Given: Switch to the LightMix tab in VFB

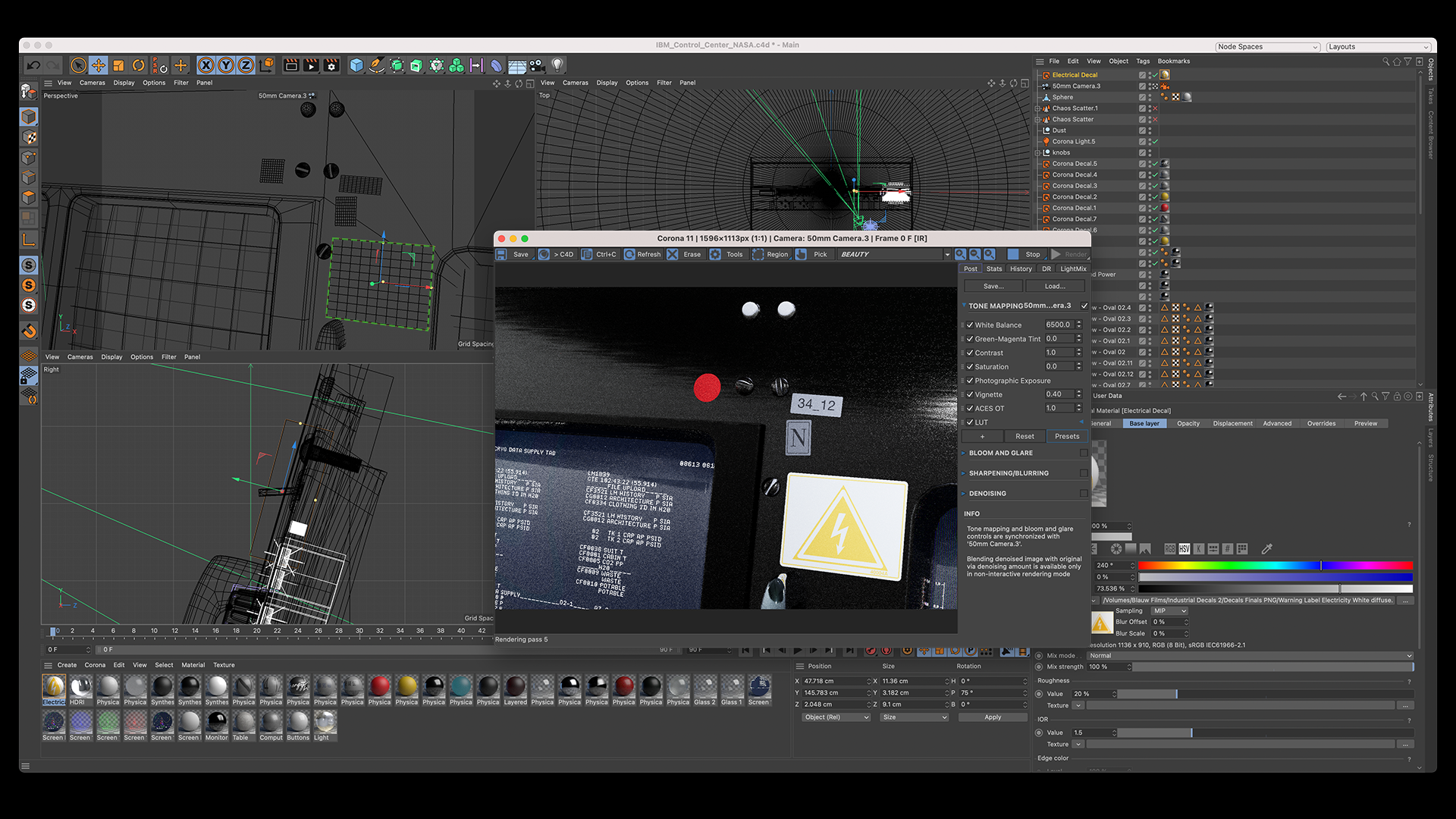Looking at the screenshot, I should point(1073,268).
